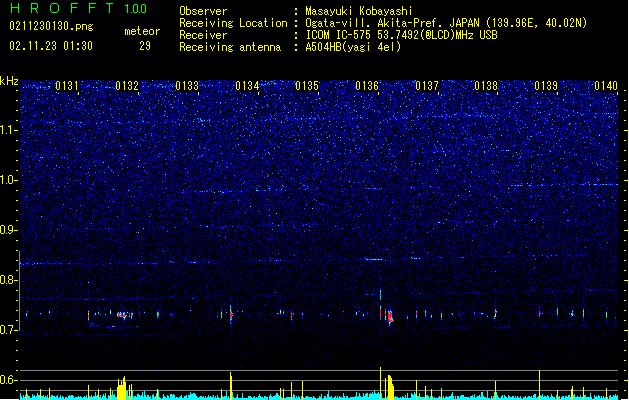Click the kHz axis unit label
Viewport: 629px width, 400px height.
point(9,81)
